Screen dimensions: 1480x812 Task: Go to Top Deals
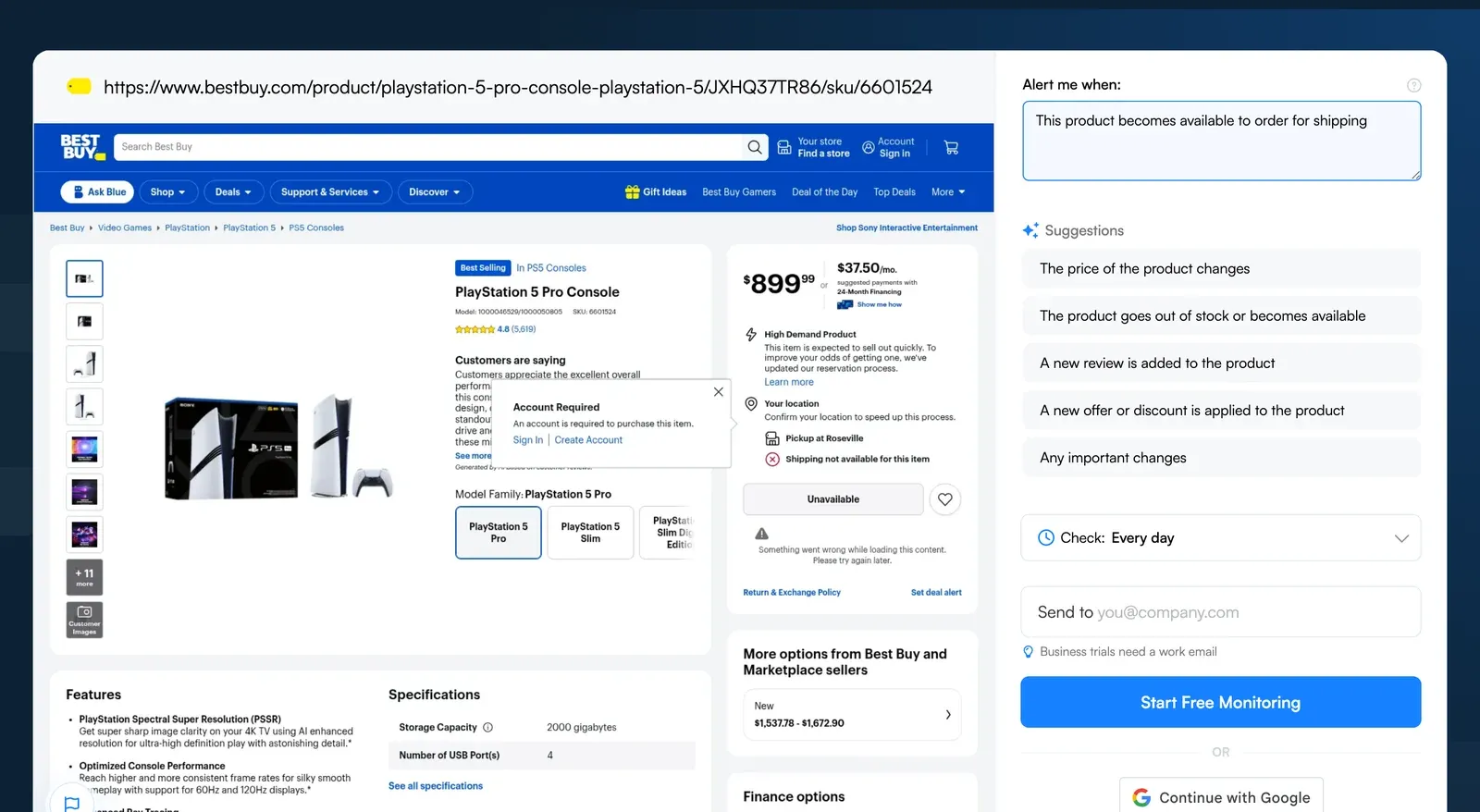tap(894, 192)
